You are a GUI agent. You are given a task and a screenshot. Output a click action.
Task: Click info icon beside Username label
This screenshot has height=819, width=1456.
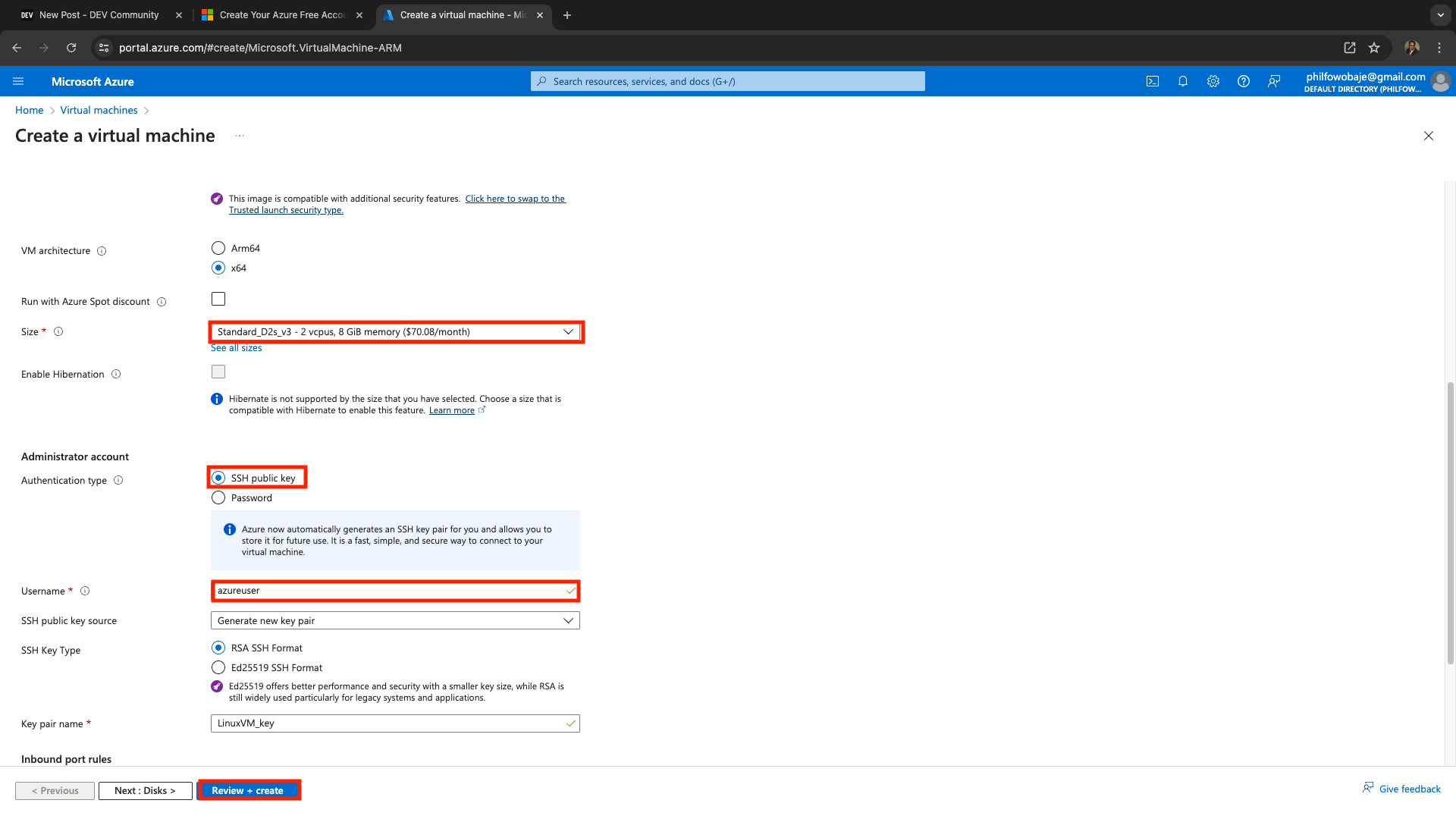[x=85, y=591]
